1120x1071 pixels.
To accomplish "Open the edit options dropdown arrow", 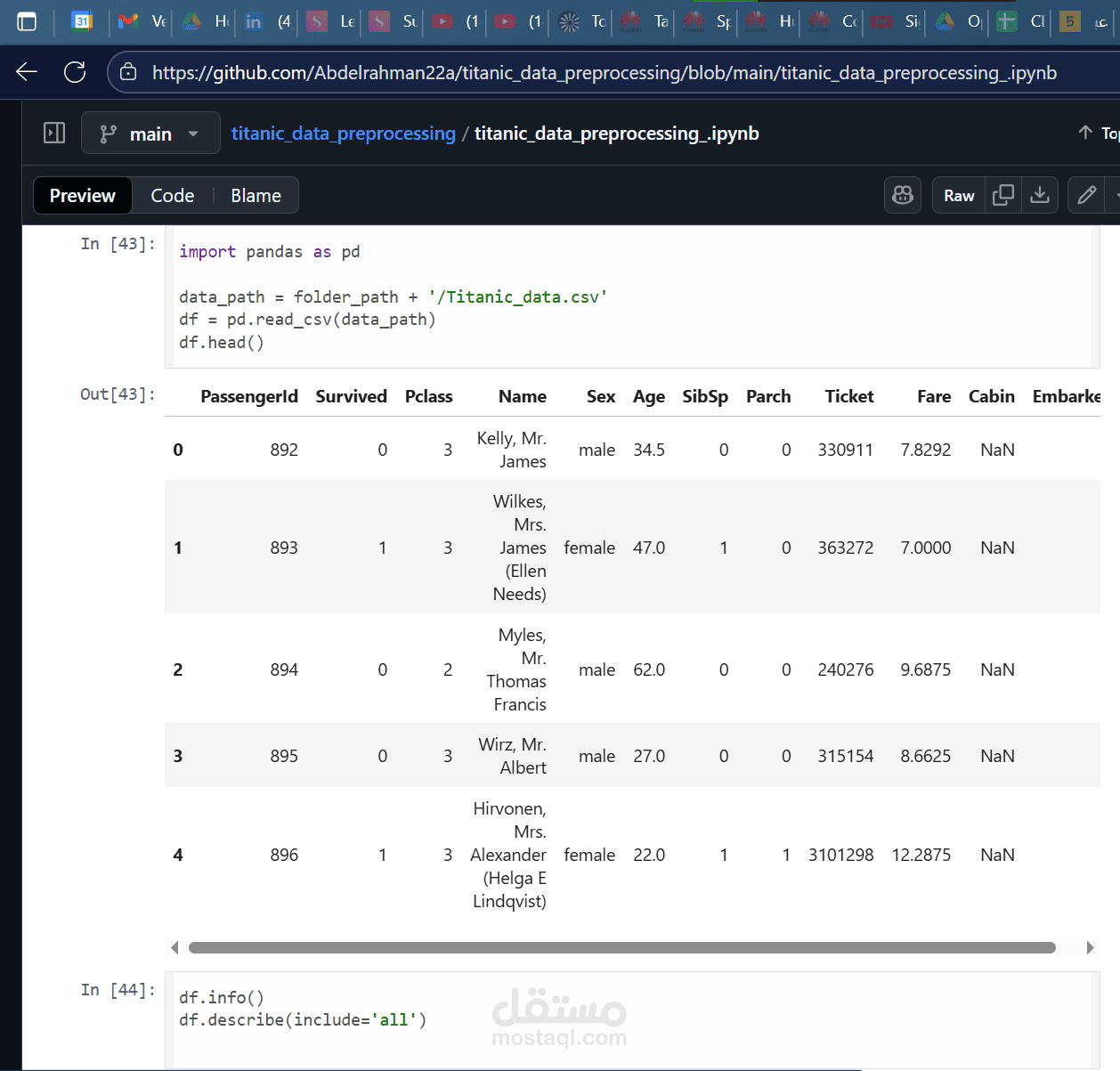I will 1113,195.
